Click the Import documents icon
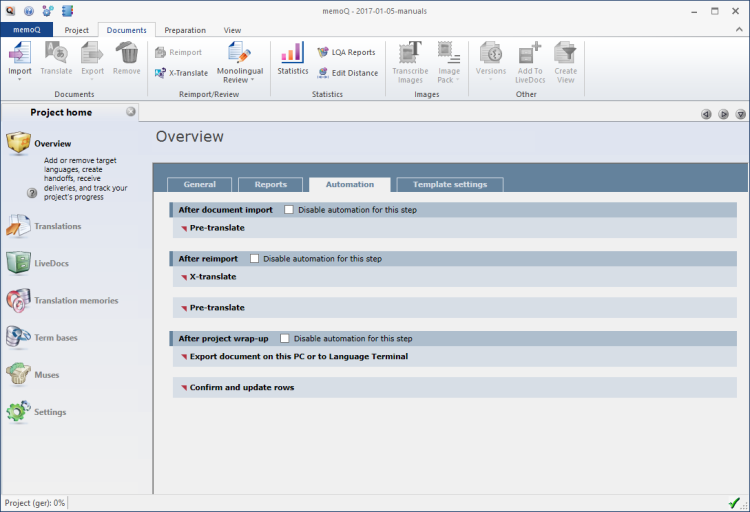 click(x=20, y=54)
